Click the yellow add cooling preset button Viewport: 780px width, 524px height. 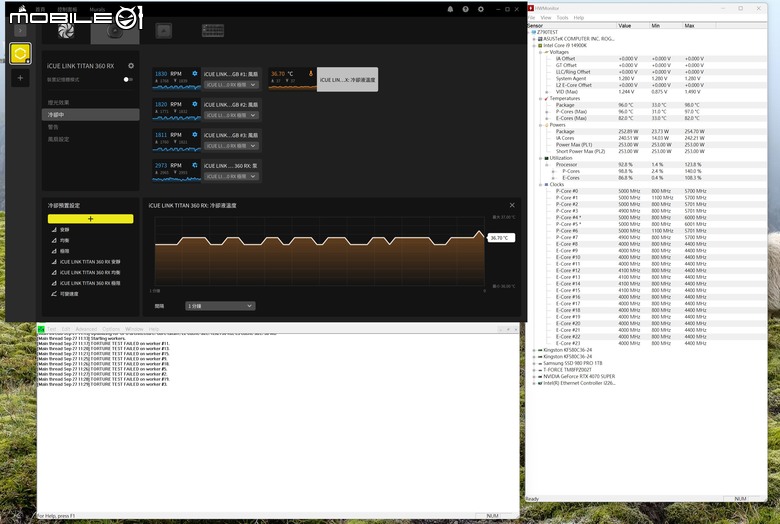pyautogui.click(x=91, y=219)
